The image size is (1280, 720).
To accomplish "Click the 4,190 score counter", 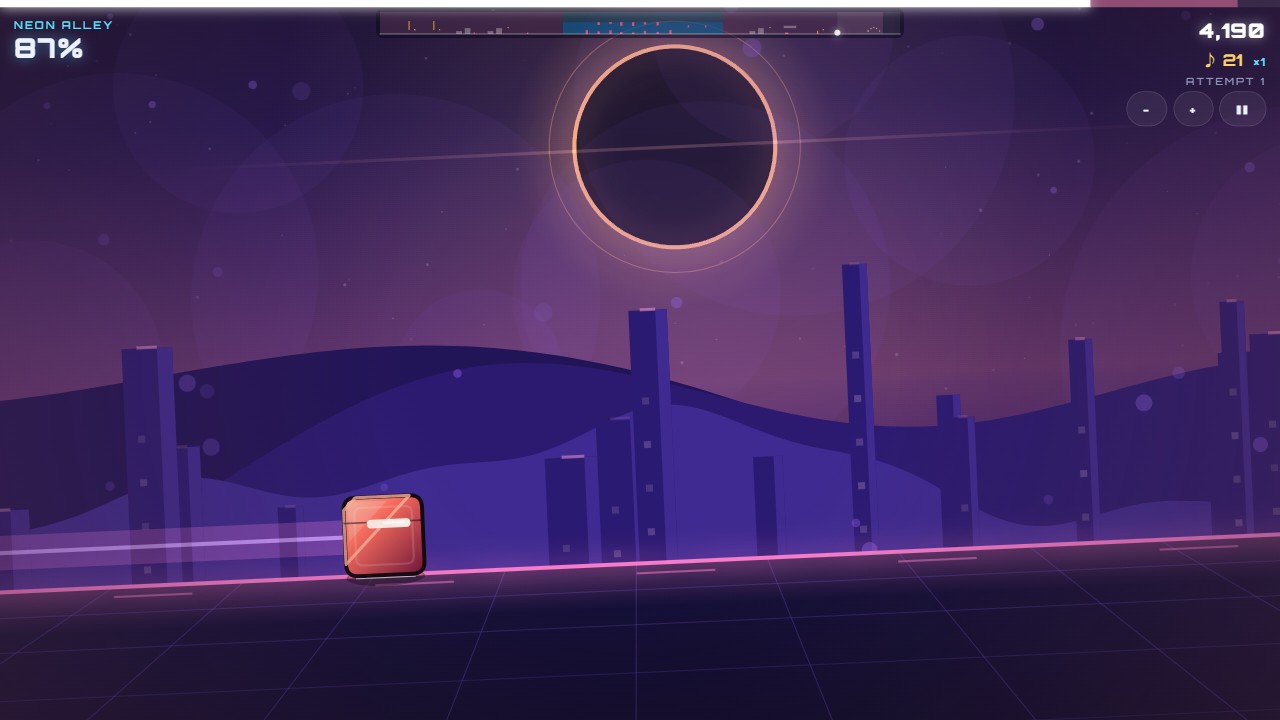I will [1231, 31].
